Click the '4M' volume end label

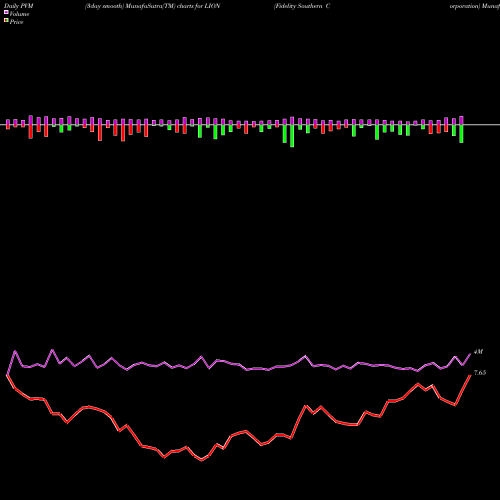[478, 352]
